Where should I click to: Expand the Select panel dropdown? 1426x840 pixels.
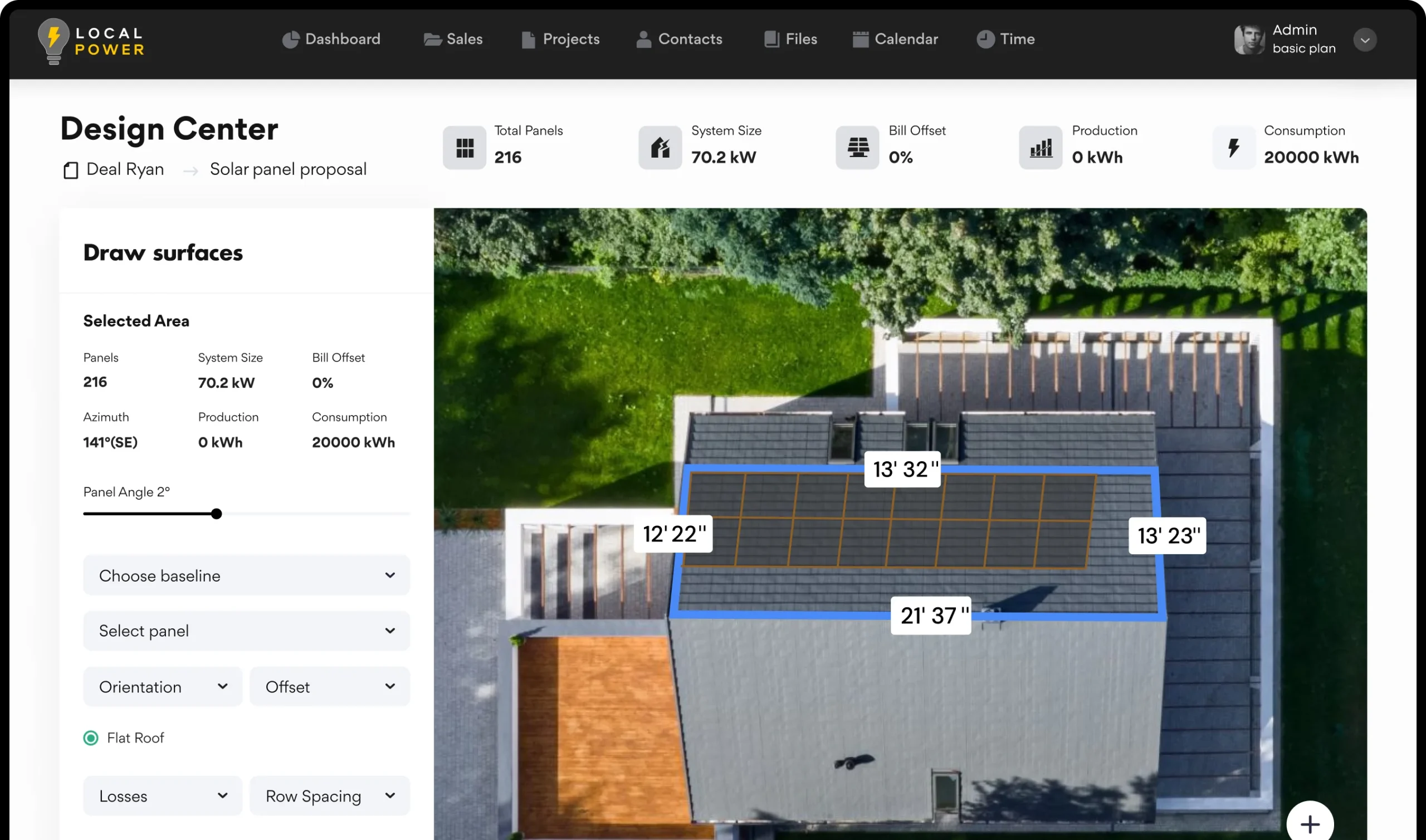click(x=246, y=631)
